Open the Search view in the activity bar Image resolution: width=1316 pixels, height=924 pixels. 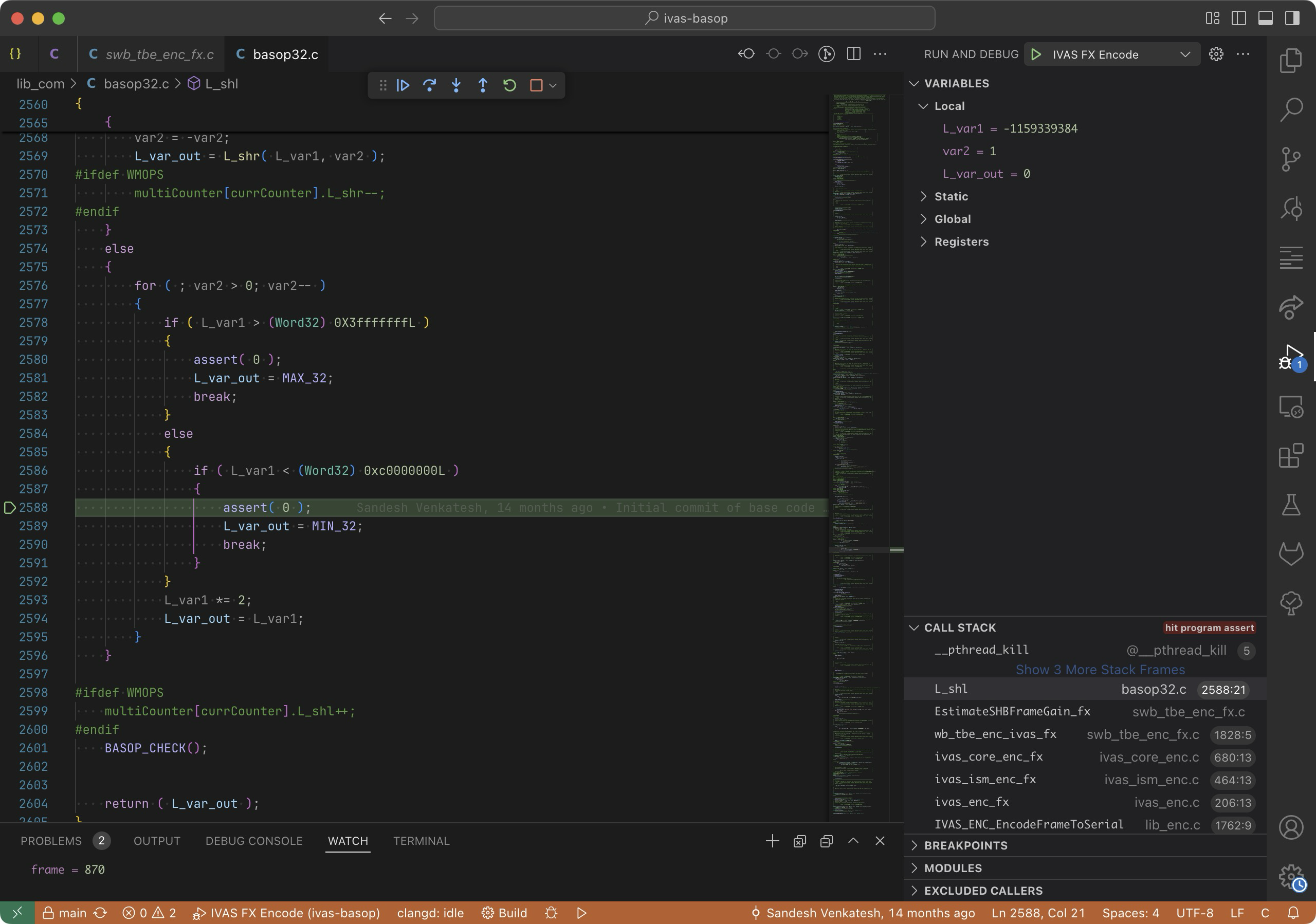pos(1291,109)
